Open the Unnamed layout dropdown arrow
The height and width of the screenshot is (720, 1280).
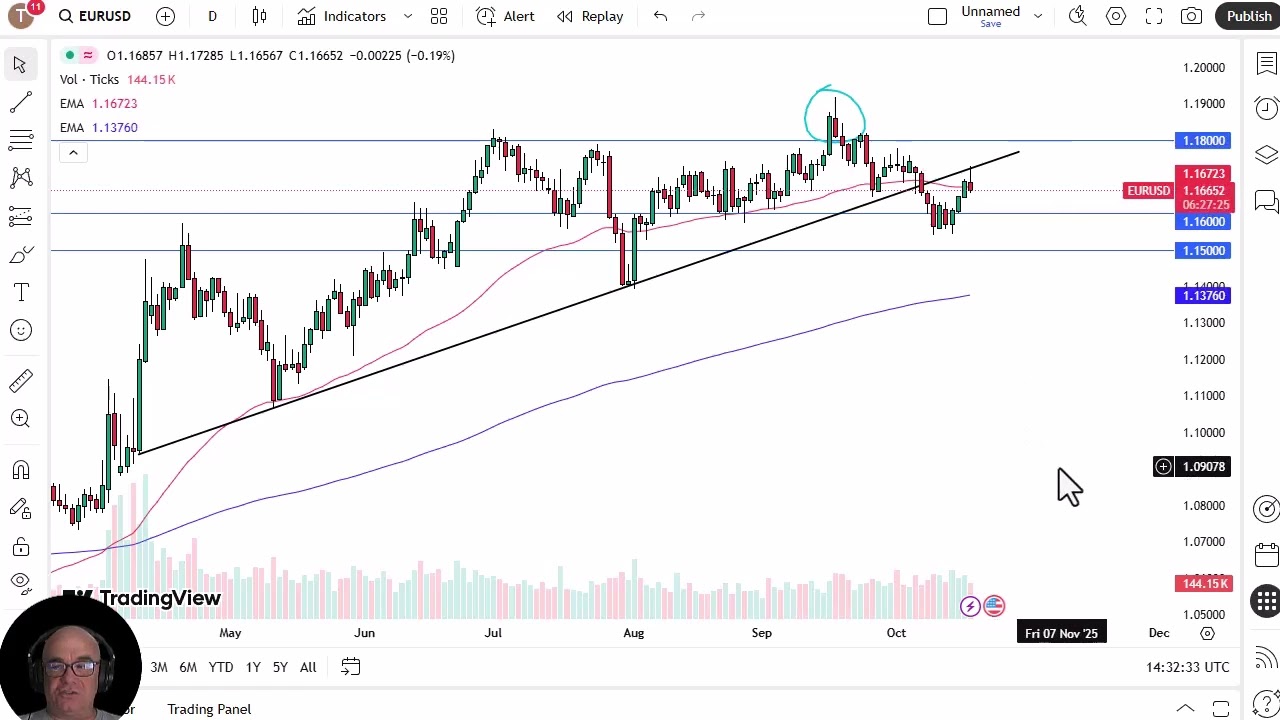click(x=1038, y=16)
